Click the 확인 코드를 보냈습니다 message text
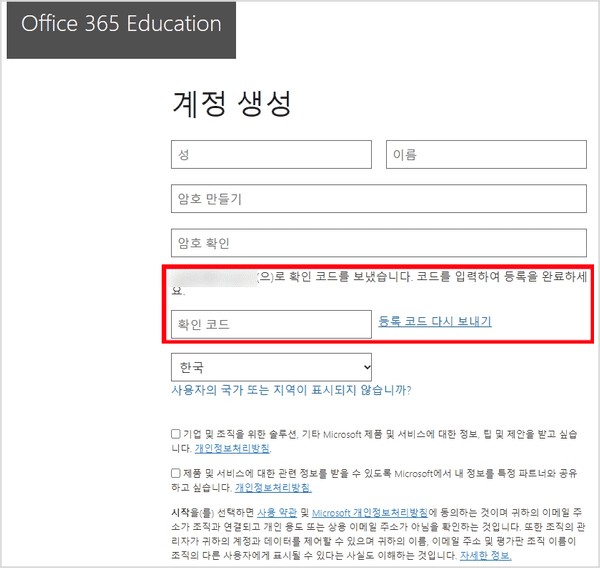The image size is (600, 568). point(379,282)
